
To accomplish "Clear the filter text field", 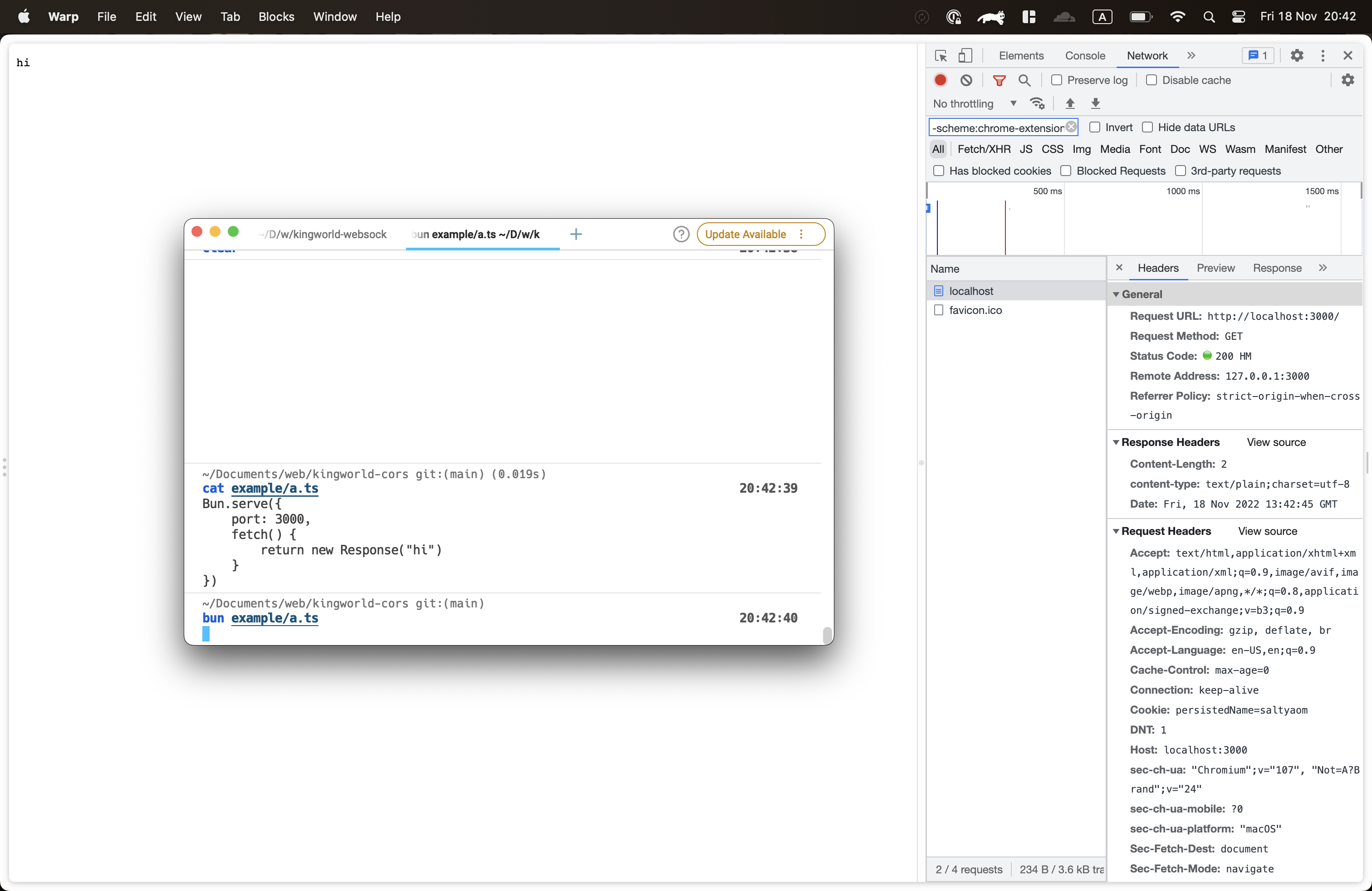I will [x=1071, y=127].
